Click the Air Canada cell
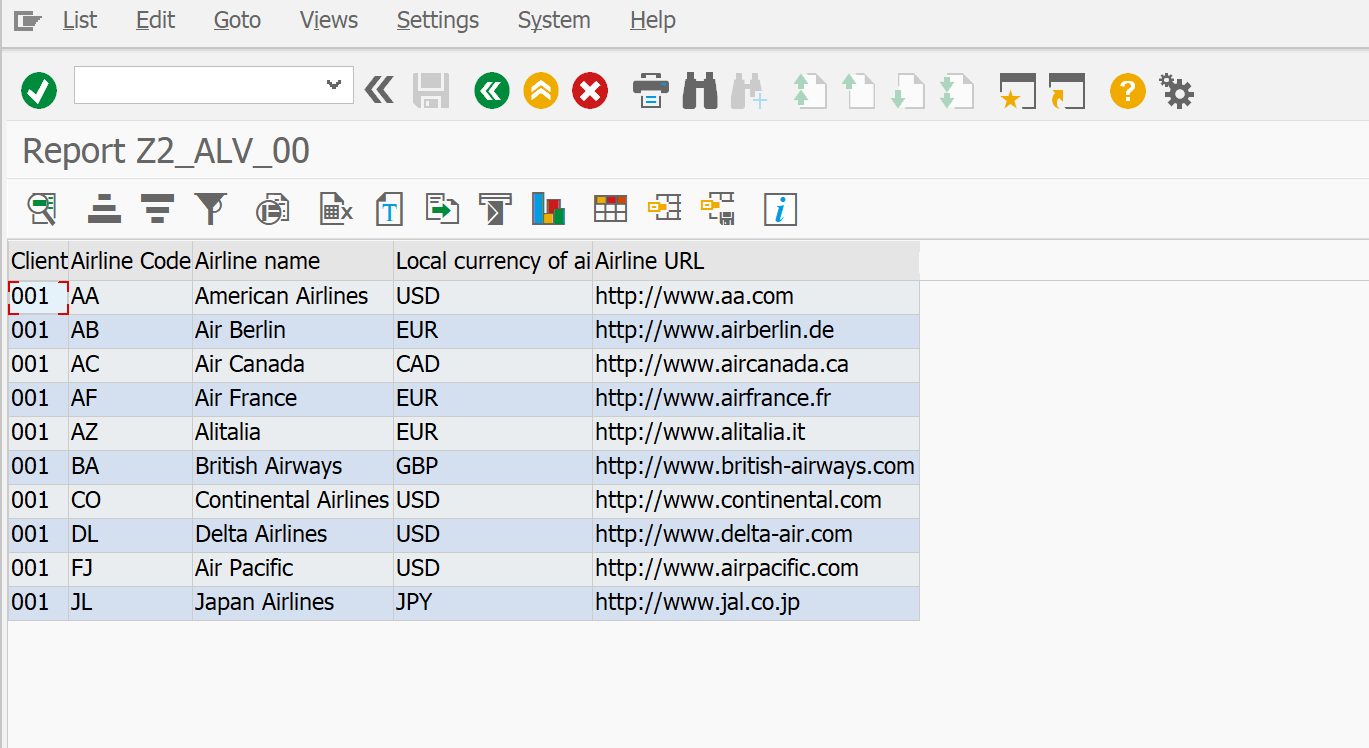 click(x=293, y=365)
